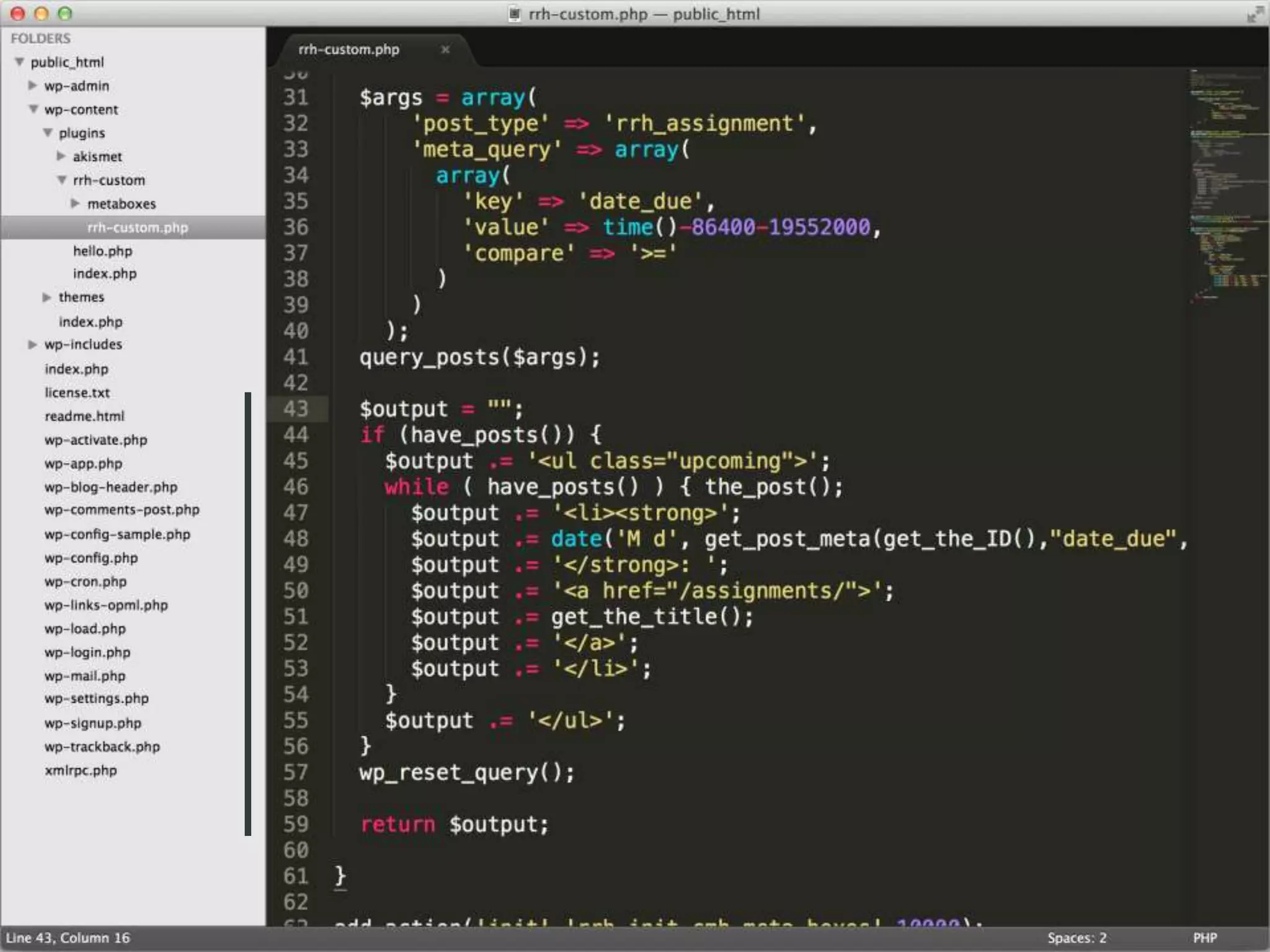This screenshot has height=952, width=1270.
Task: Expand the themes folder
Action: pyautogui.click(x=47, y=297)
